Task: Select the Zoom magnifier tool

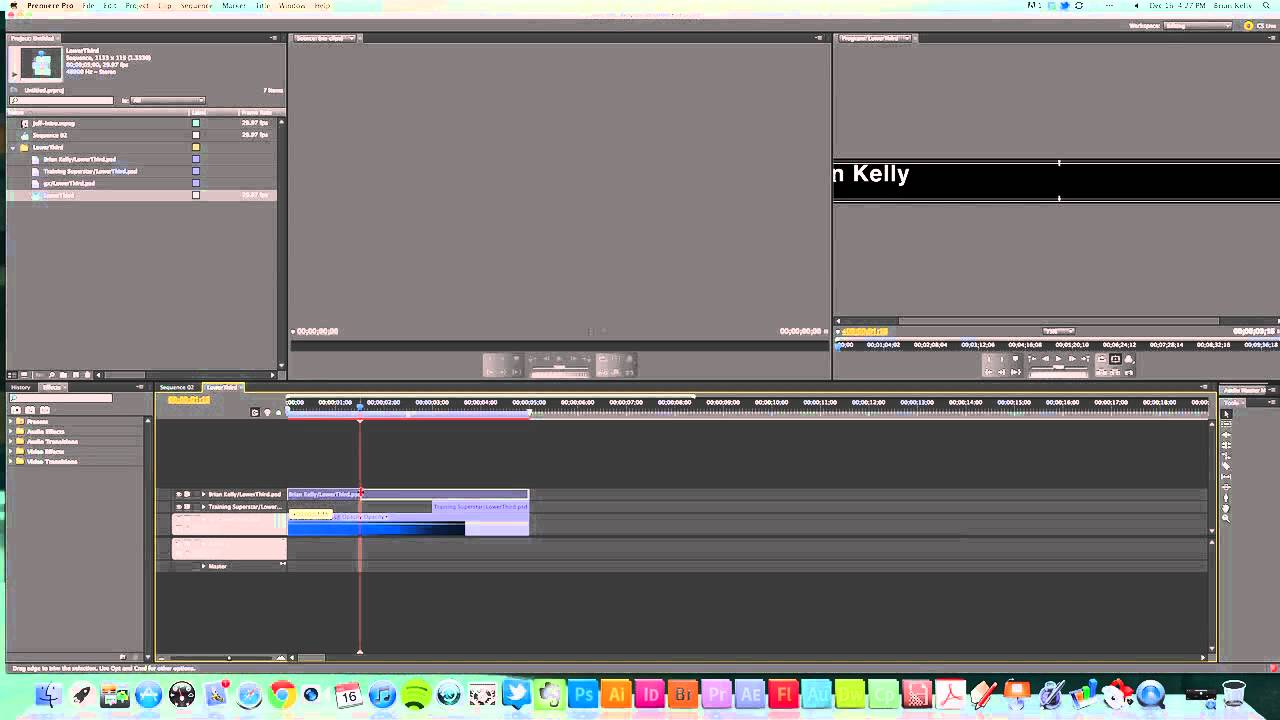Action: (x=1227, y=518)
